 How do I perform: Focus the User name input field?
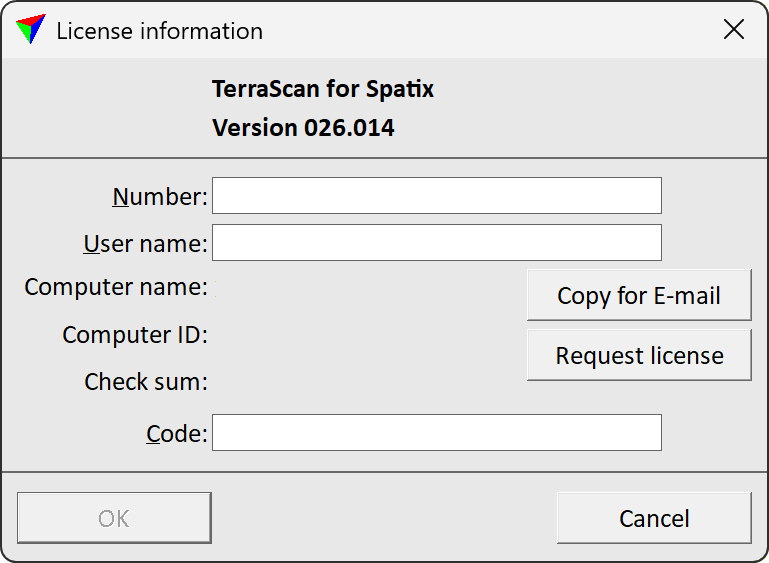[436, 243]
